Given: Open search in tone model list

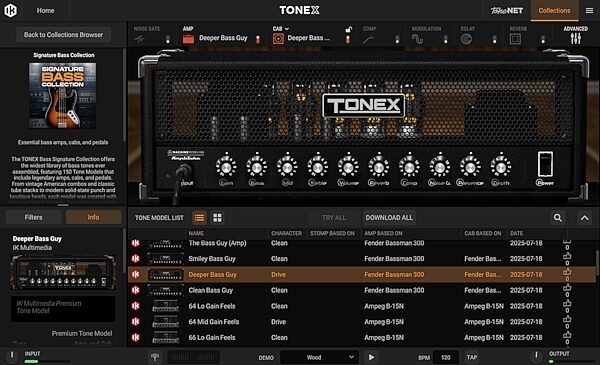Looking at the screenshot, I should point(558,218).
